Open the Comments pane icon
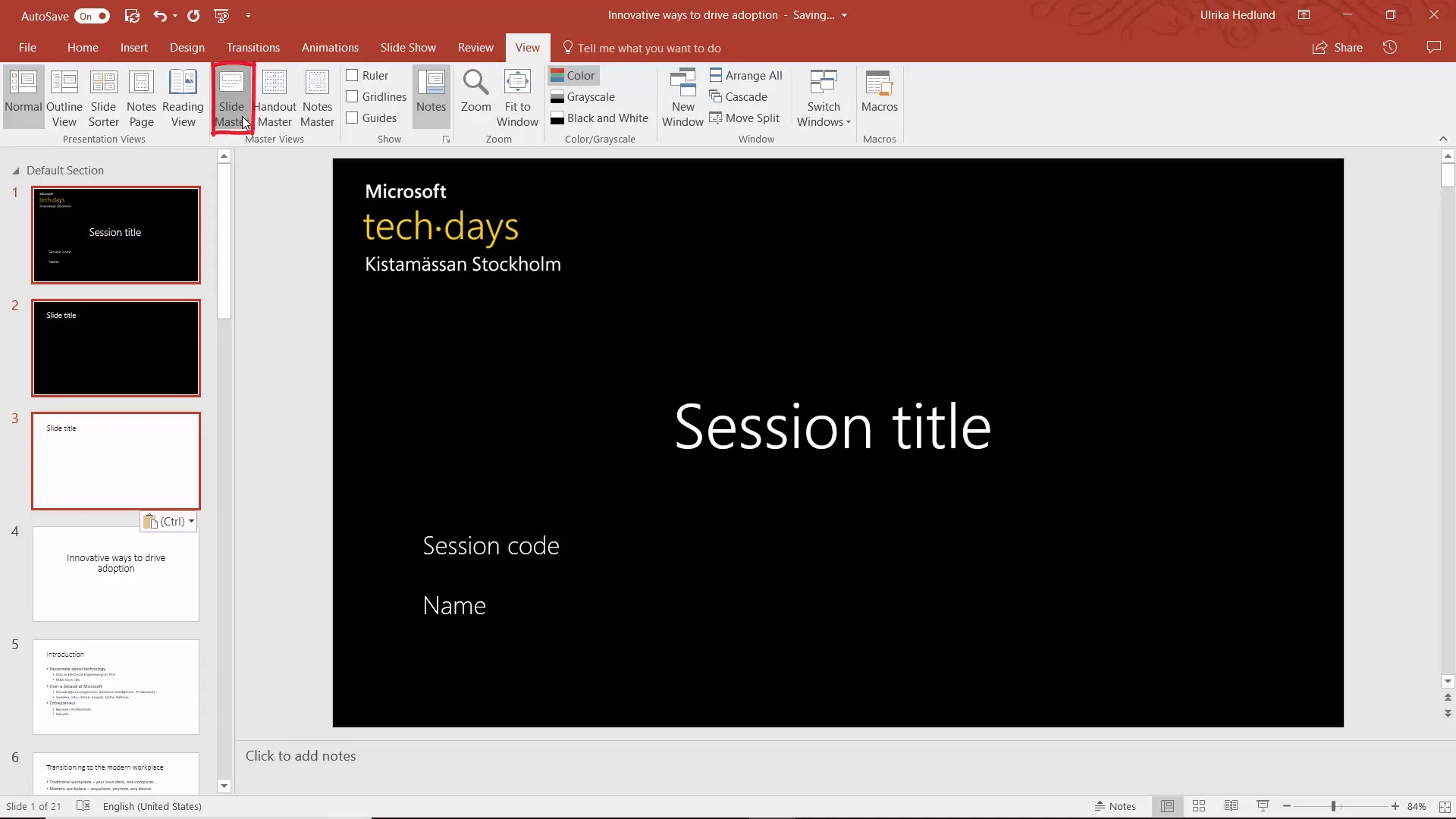This screenshot has height=819, width=1456. tap(1433, 47)
